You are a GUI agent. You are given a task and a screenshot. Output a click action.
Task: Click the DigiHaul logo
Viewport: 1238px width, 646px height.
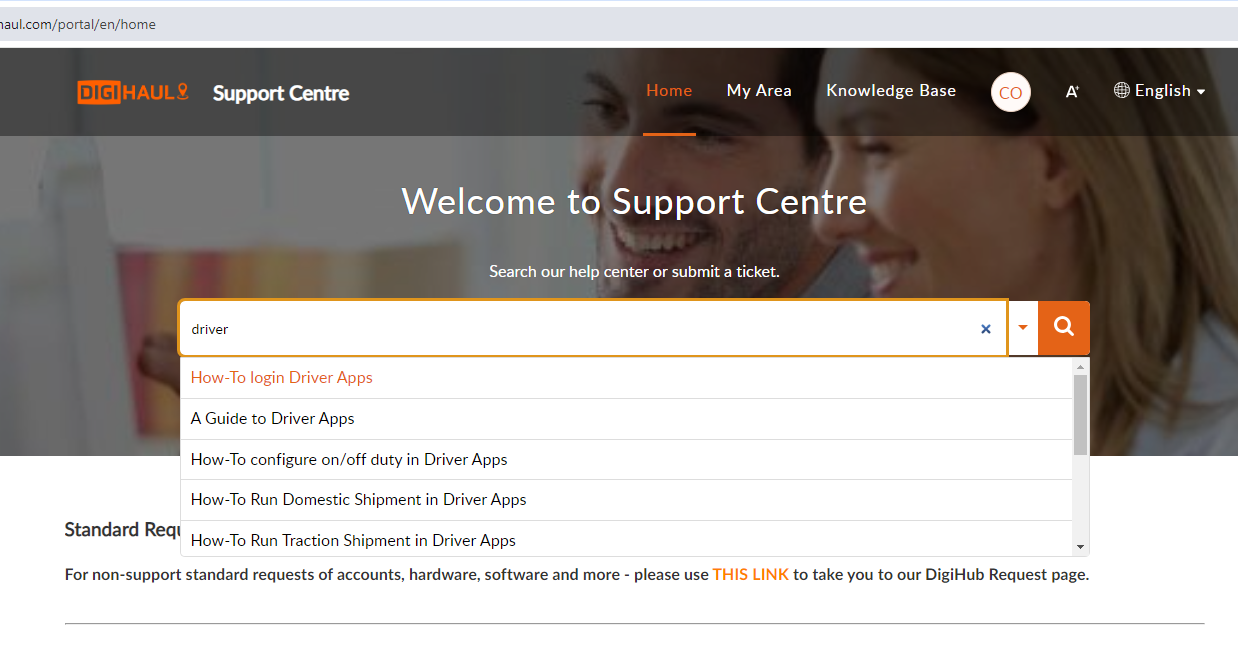(133, 93)
